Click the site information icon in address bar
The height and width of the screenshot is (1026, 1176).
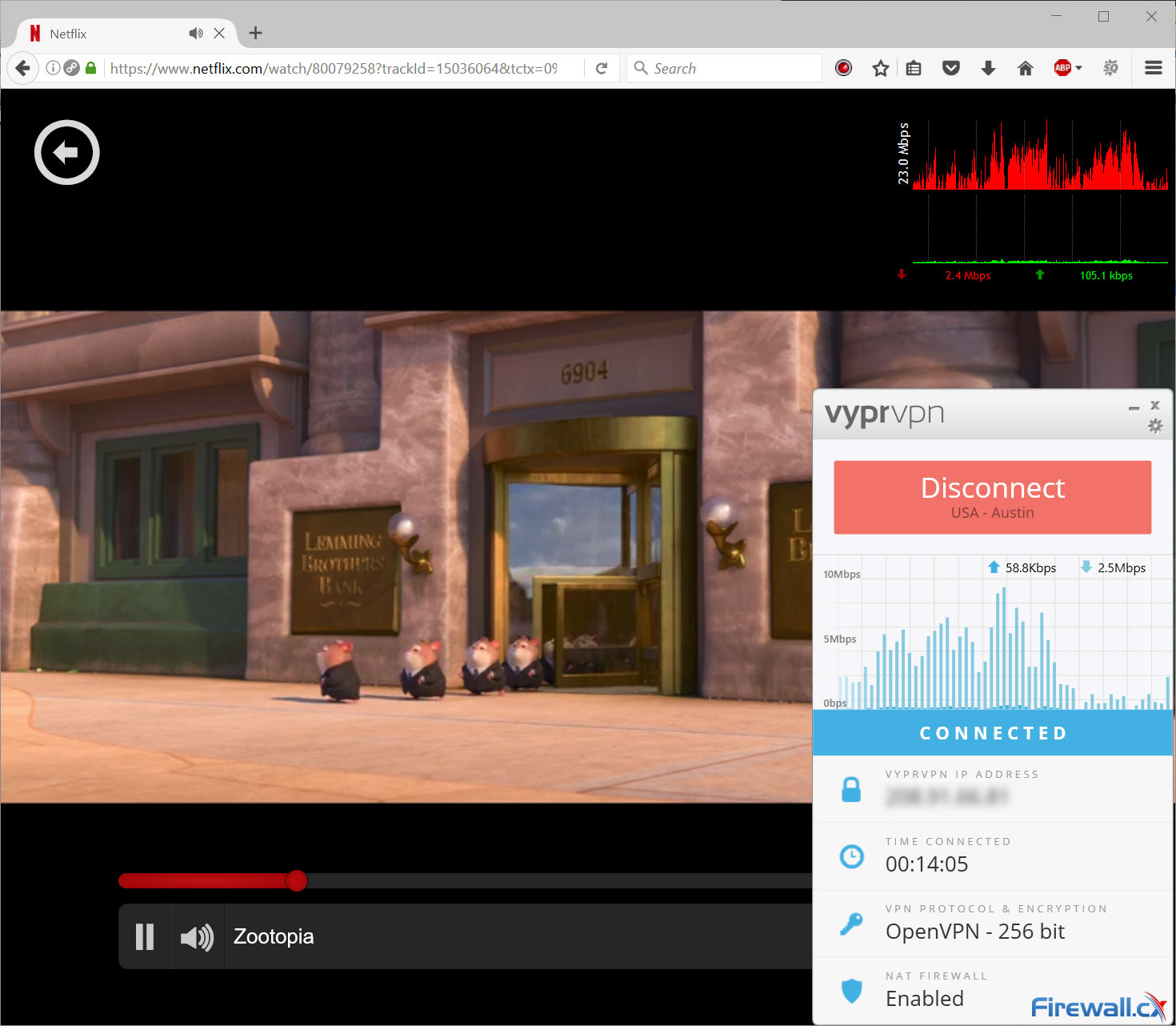pos(53,68)
